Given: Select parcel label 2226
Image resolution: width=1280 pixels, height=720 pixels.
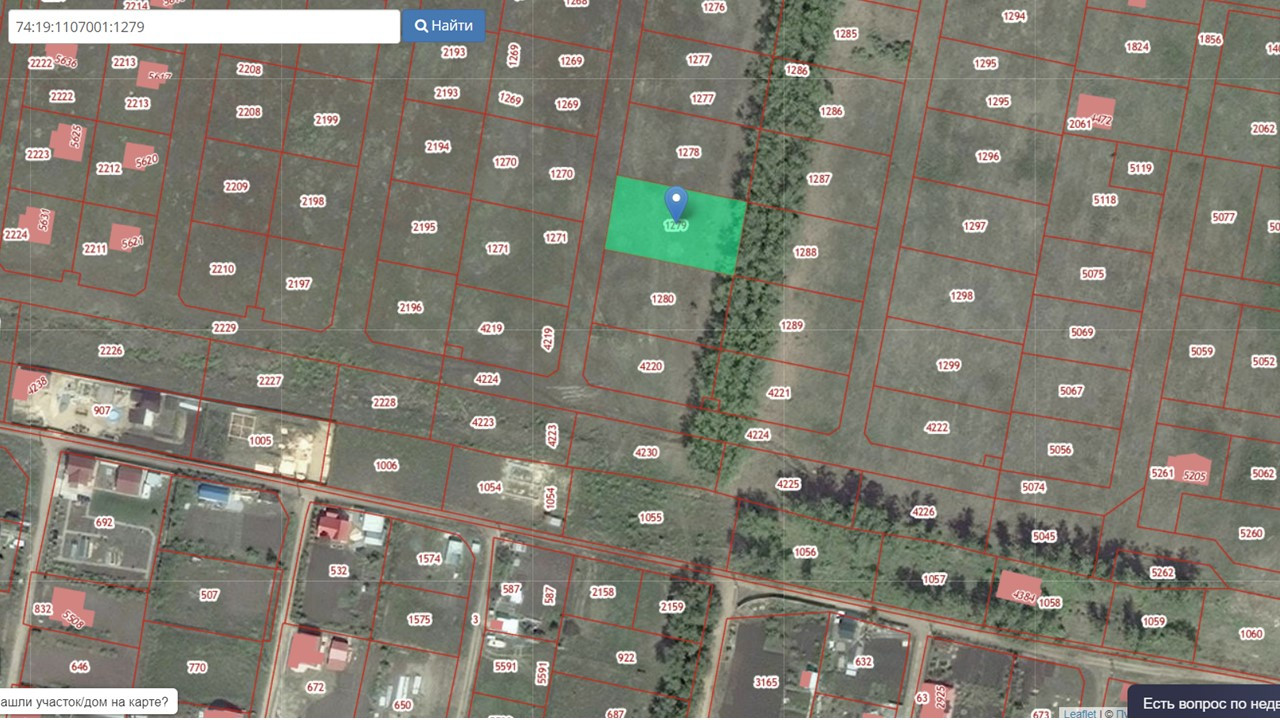Looking at the screenshot, I should (x=111, y=350).
